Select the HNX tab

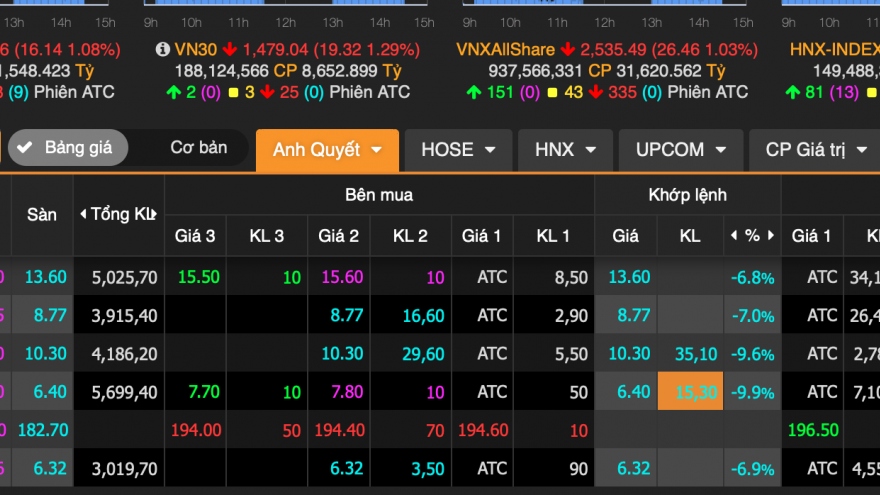pos(565,150)
